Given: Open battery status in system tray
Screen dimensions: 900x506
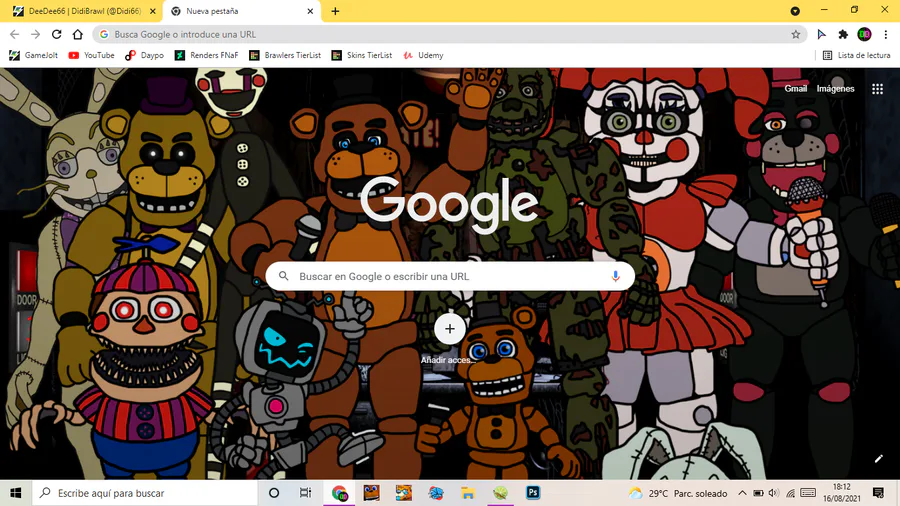Looking at the screenshot, I should point(758,493).
